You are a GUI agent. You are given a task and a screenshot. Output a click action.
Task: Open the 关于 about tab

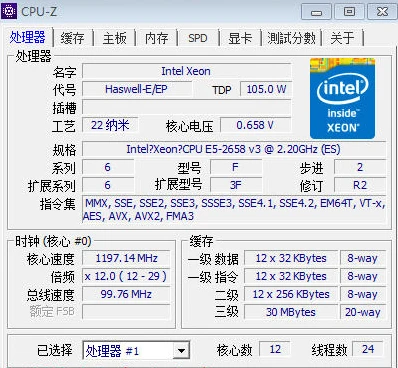pos(342,38)
